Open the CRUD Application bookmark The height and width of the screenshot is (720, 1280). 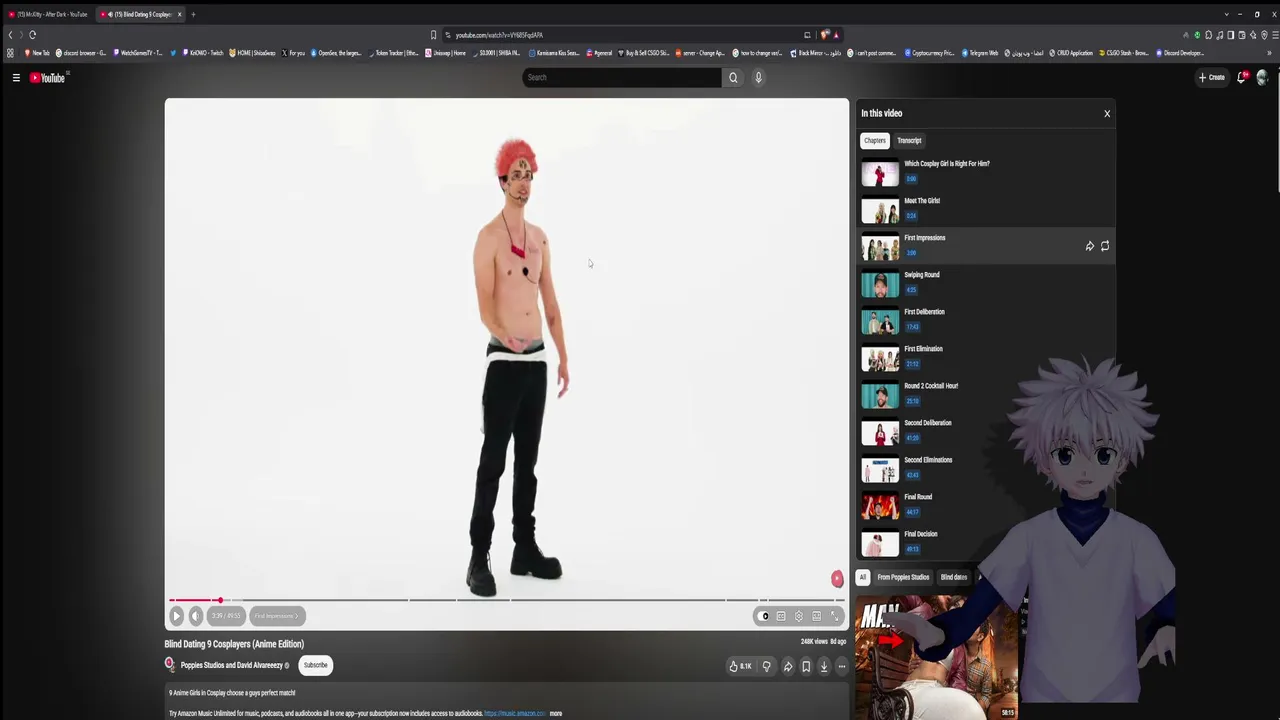1071,53
